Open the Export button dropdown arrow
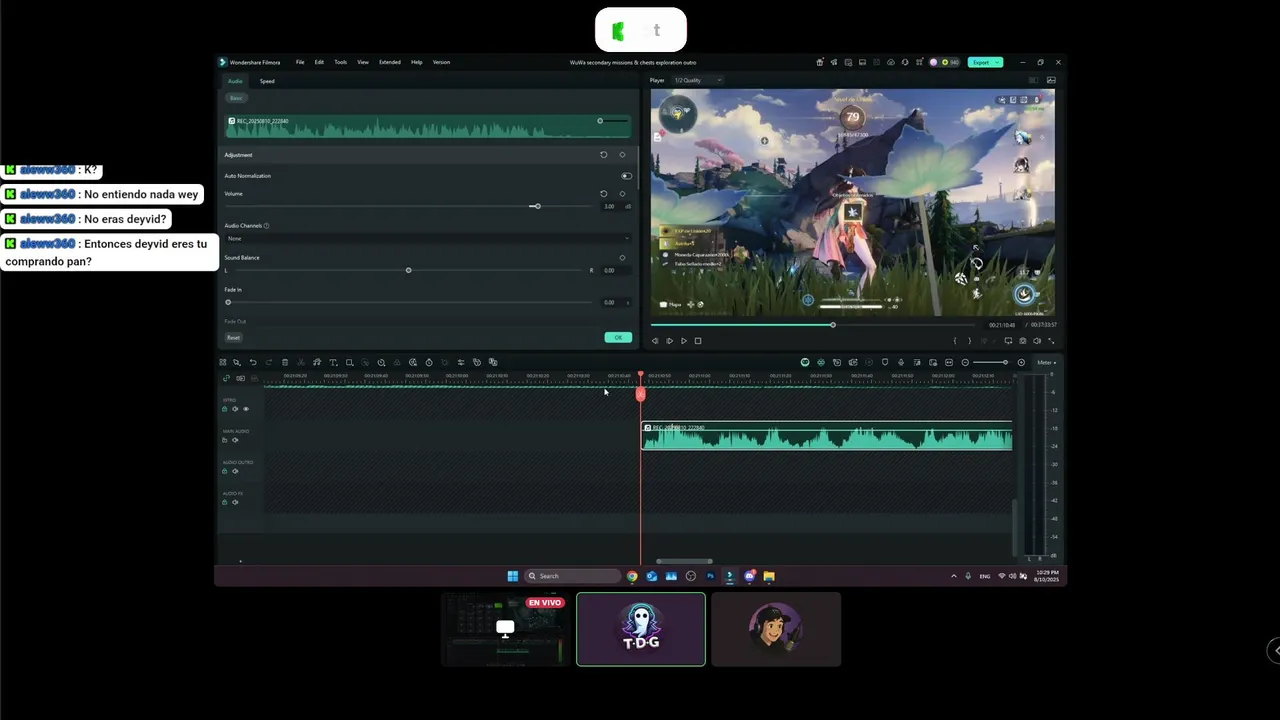Image resolution: width=1280 pixels, height=720 pixels. (x=997, y=62)
